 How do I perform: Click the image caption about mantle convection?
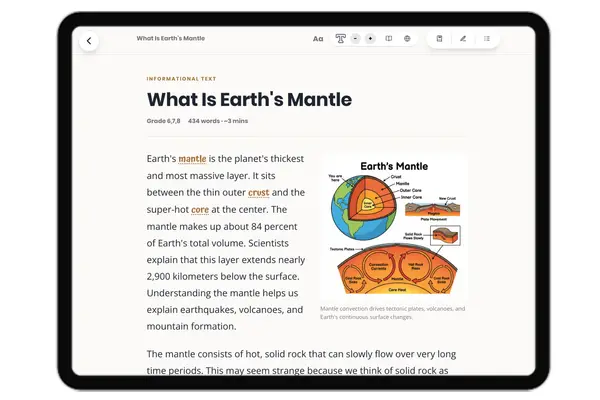[393, 313]
